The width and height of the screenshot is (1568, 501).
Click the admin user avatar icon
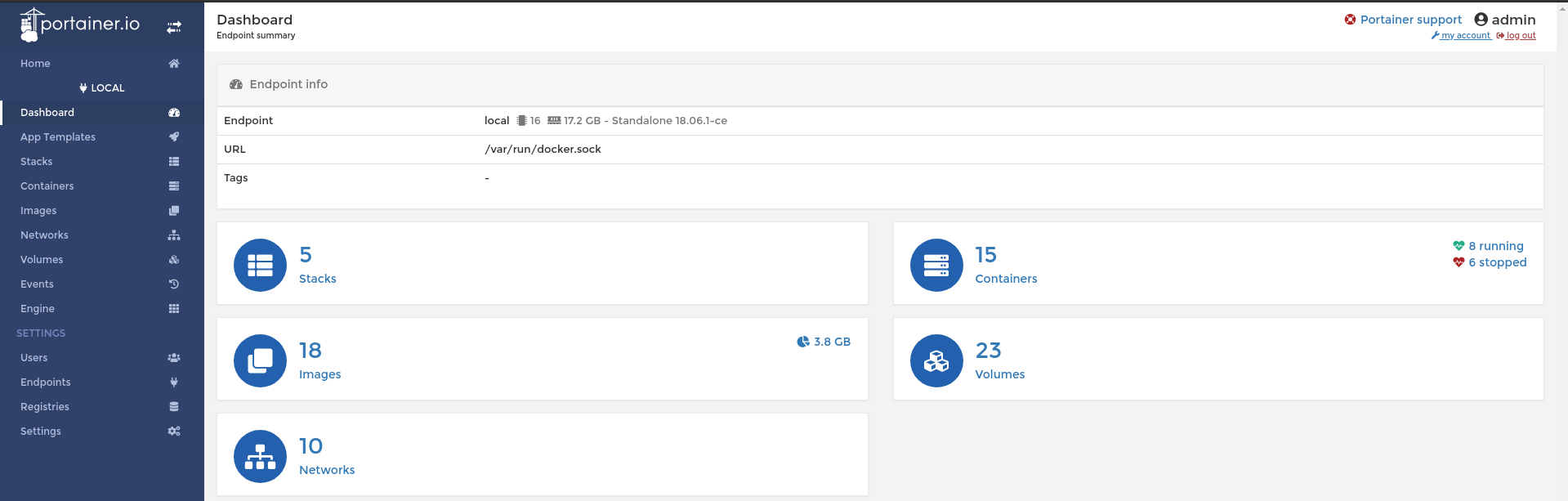point(1481,20)
